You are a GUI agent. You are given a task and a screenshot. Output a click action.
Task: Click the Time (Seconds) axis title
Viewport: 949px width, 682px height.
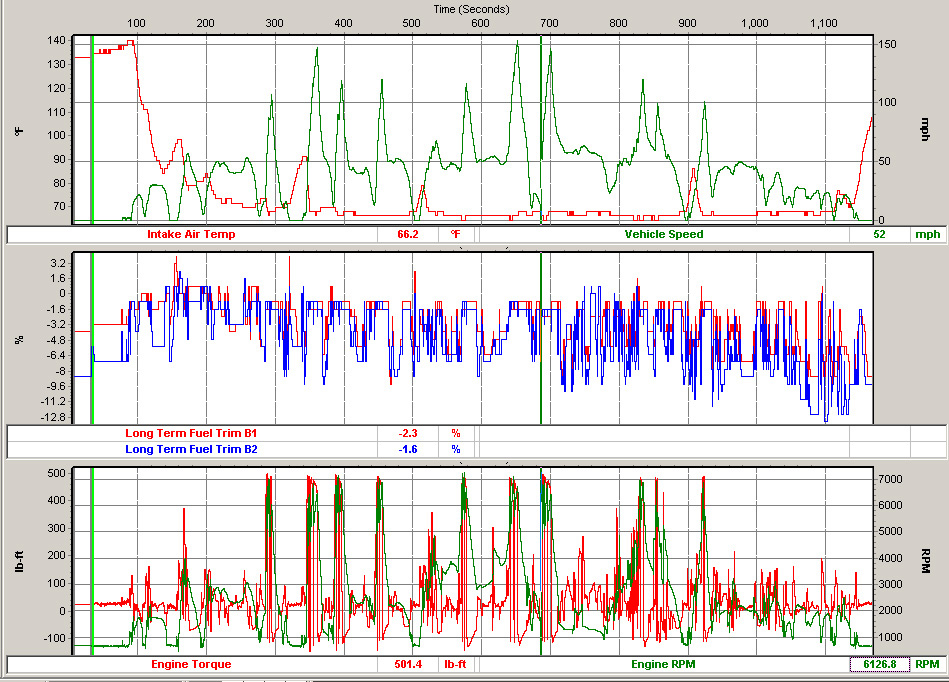pos(473,8)
